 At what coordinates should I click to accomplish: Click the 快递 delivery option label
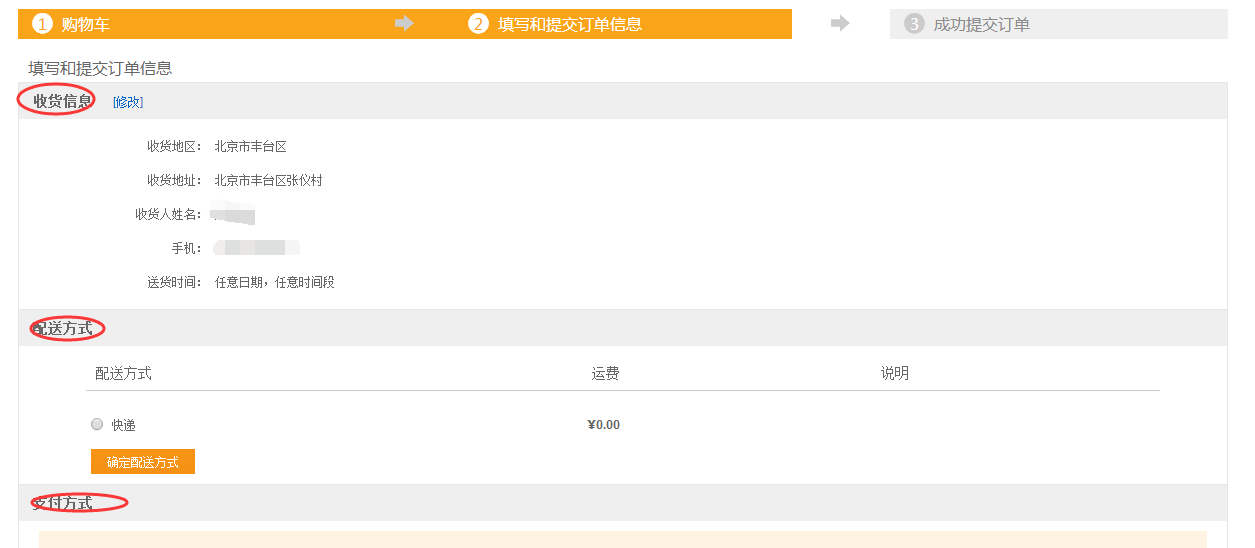(123, 425)
